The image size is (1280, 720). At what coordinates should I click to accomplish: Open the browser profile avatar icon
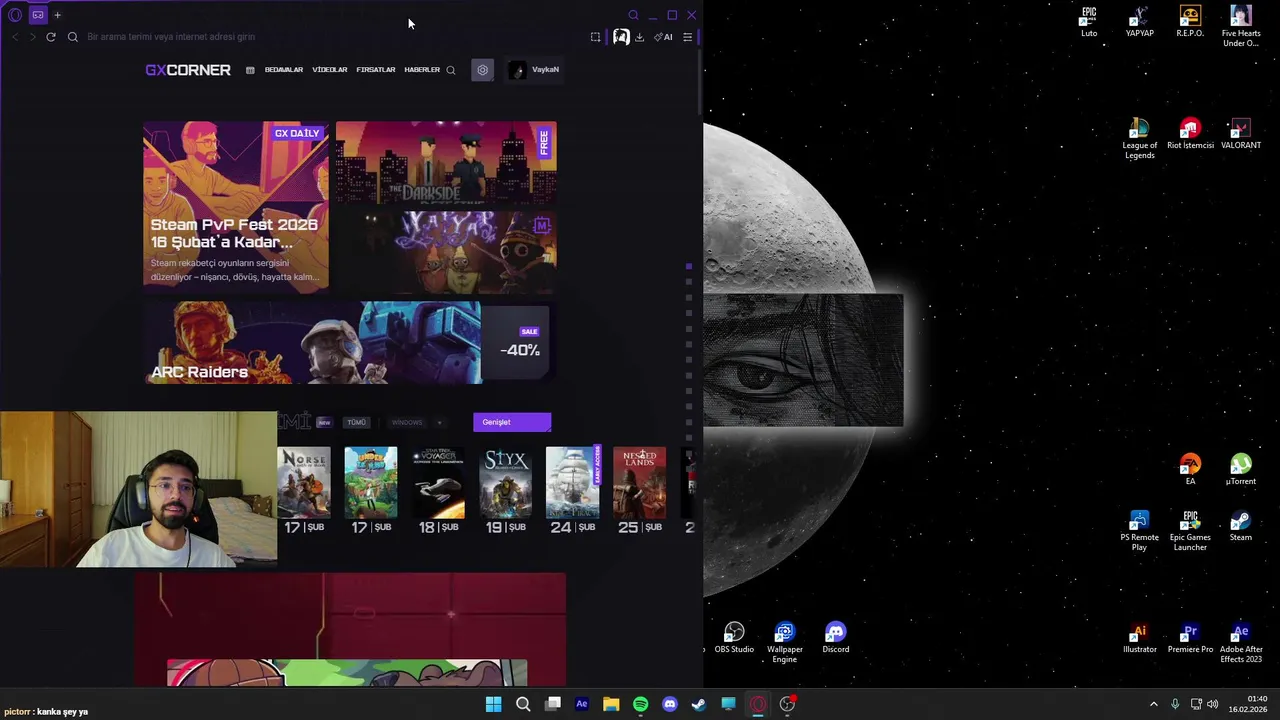pos(621,37)
